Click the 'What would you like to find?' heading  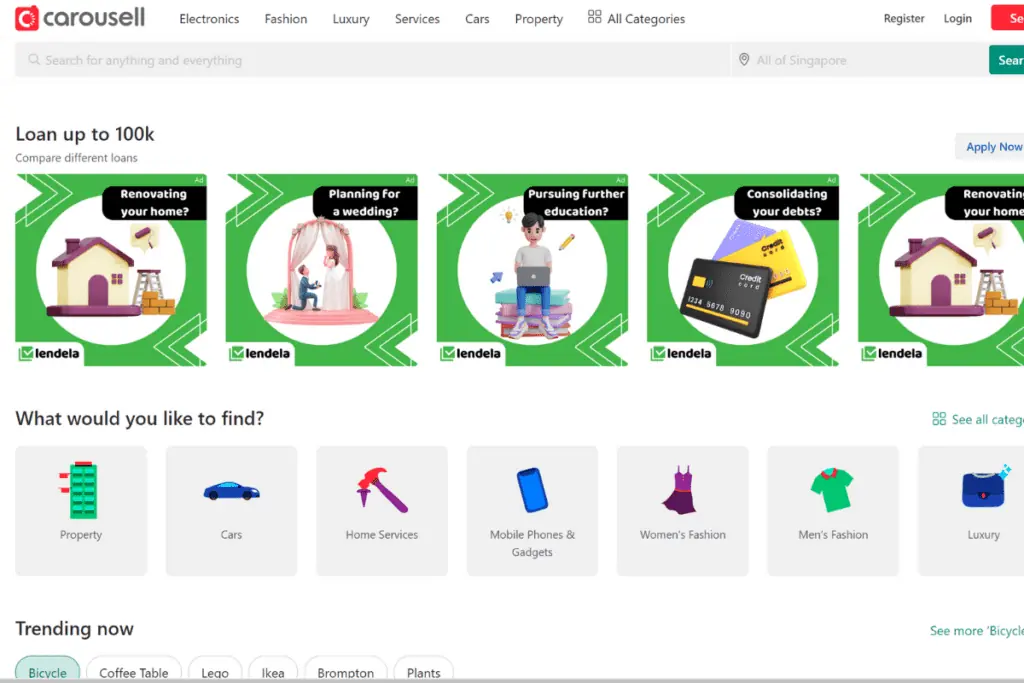(x=140, y=418)
